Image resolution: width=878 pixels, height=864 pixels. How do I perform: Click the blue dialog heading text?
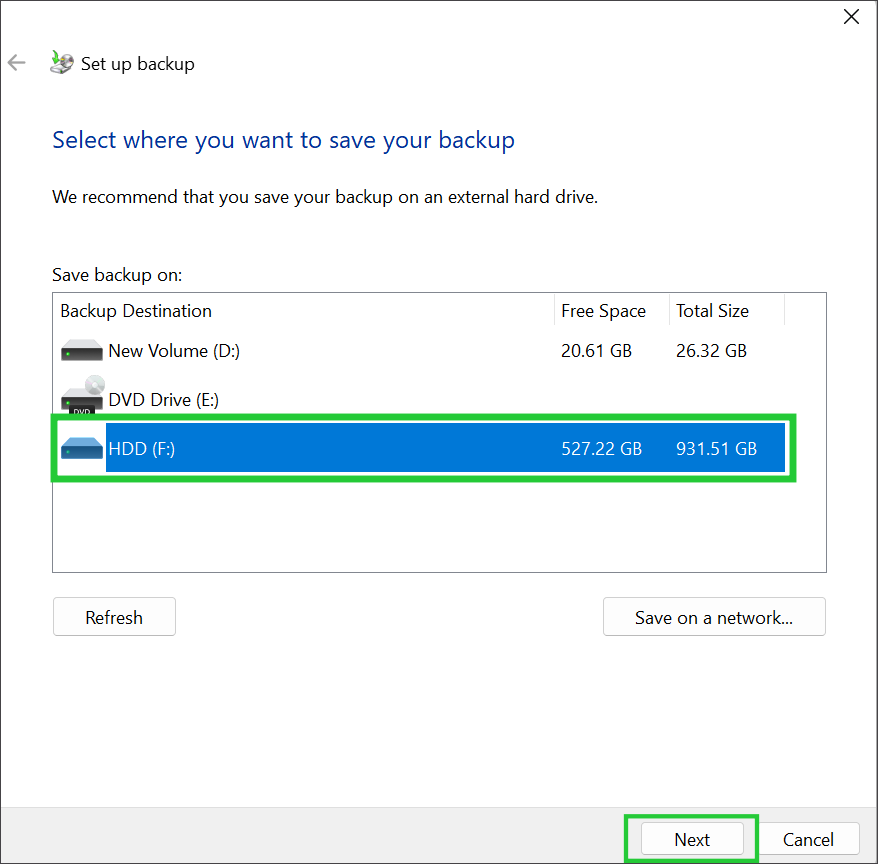pyautogui.click(x=283, y=140)
